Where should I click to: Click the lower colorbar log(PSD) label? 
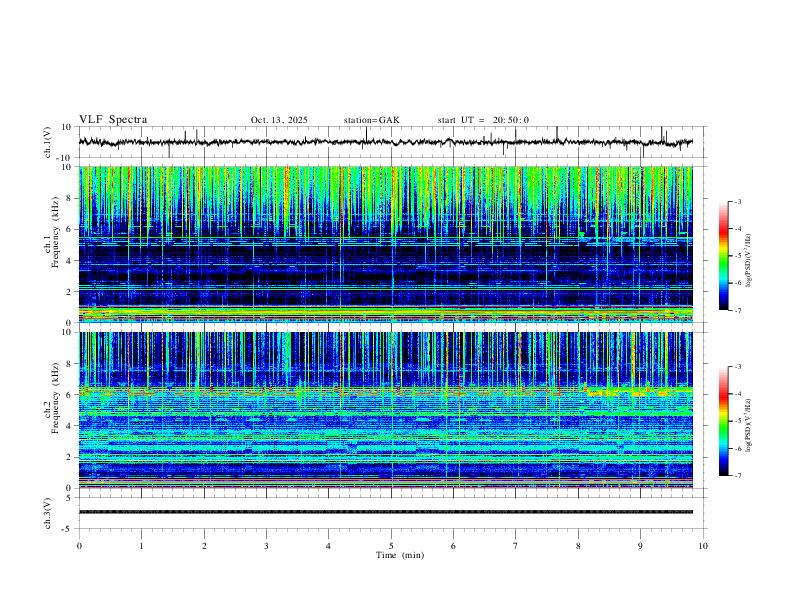tap(749, 425)
